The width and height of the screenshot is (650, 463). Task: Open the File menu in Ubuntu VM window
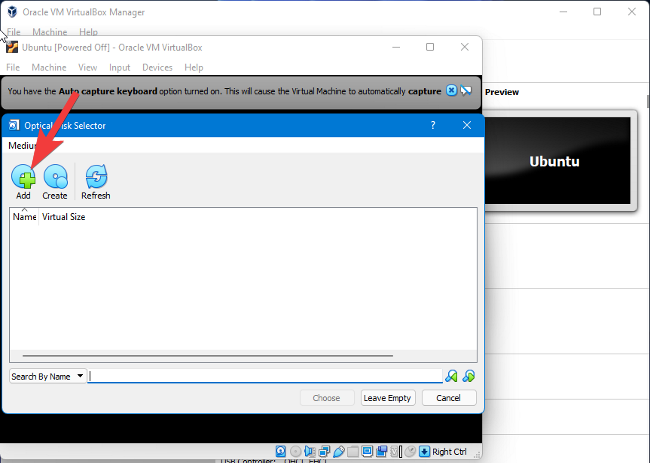click(x=13, y=68)
